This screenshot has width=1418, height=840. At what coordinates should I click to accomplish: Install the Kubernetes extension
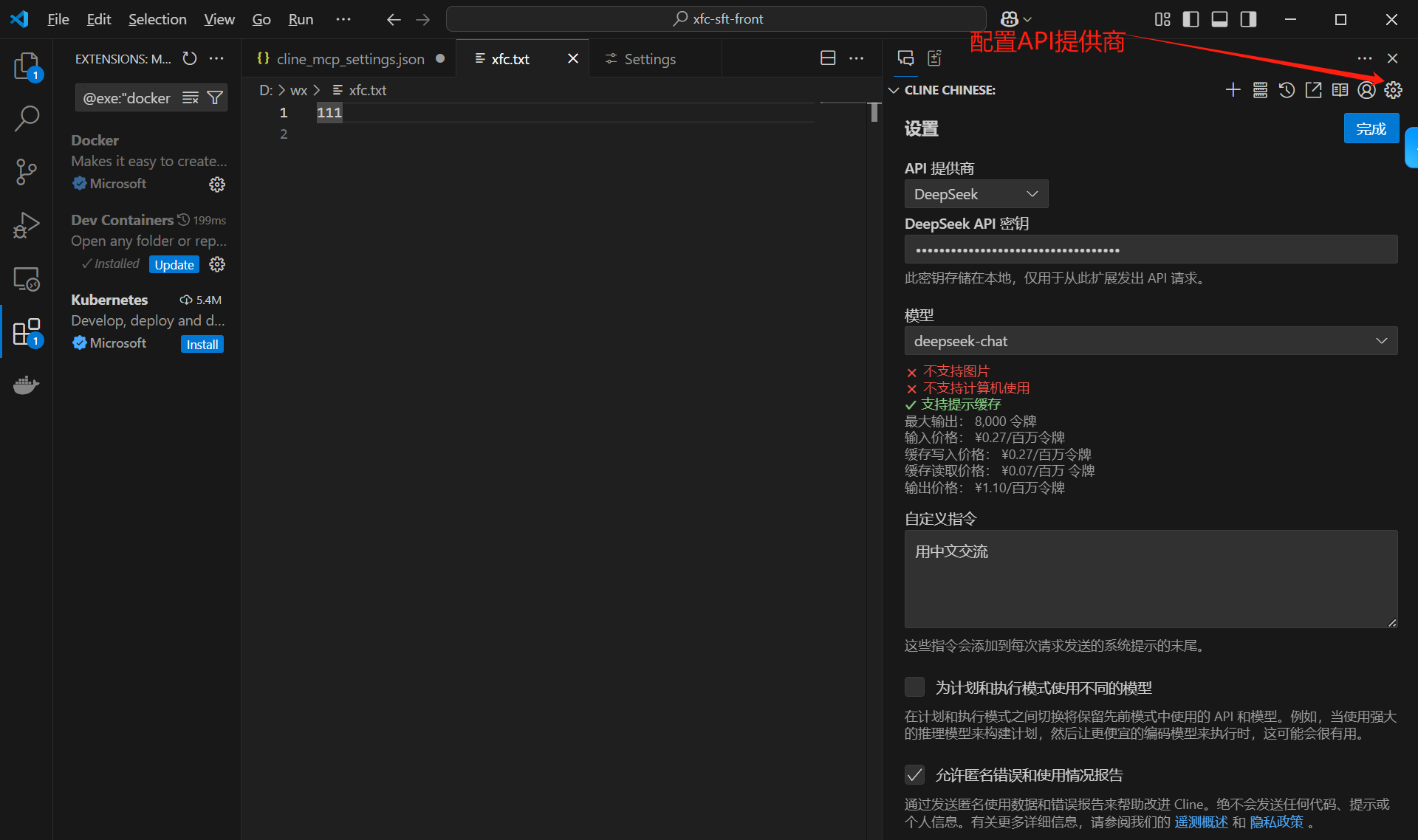coord(202,344)
